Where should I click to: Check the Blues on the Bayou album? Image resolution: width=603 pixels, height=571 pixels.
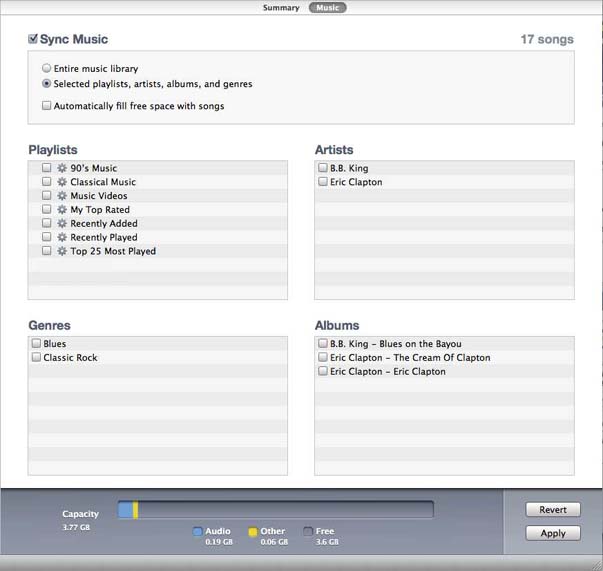(323, 343)
